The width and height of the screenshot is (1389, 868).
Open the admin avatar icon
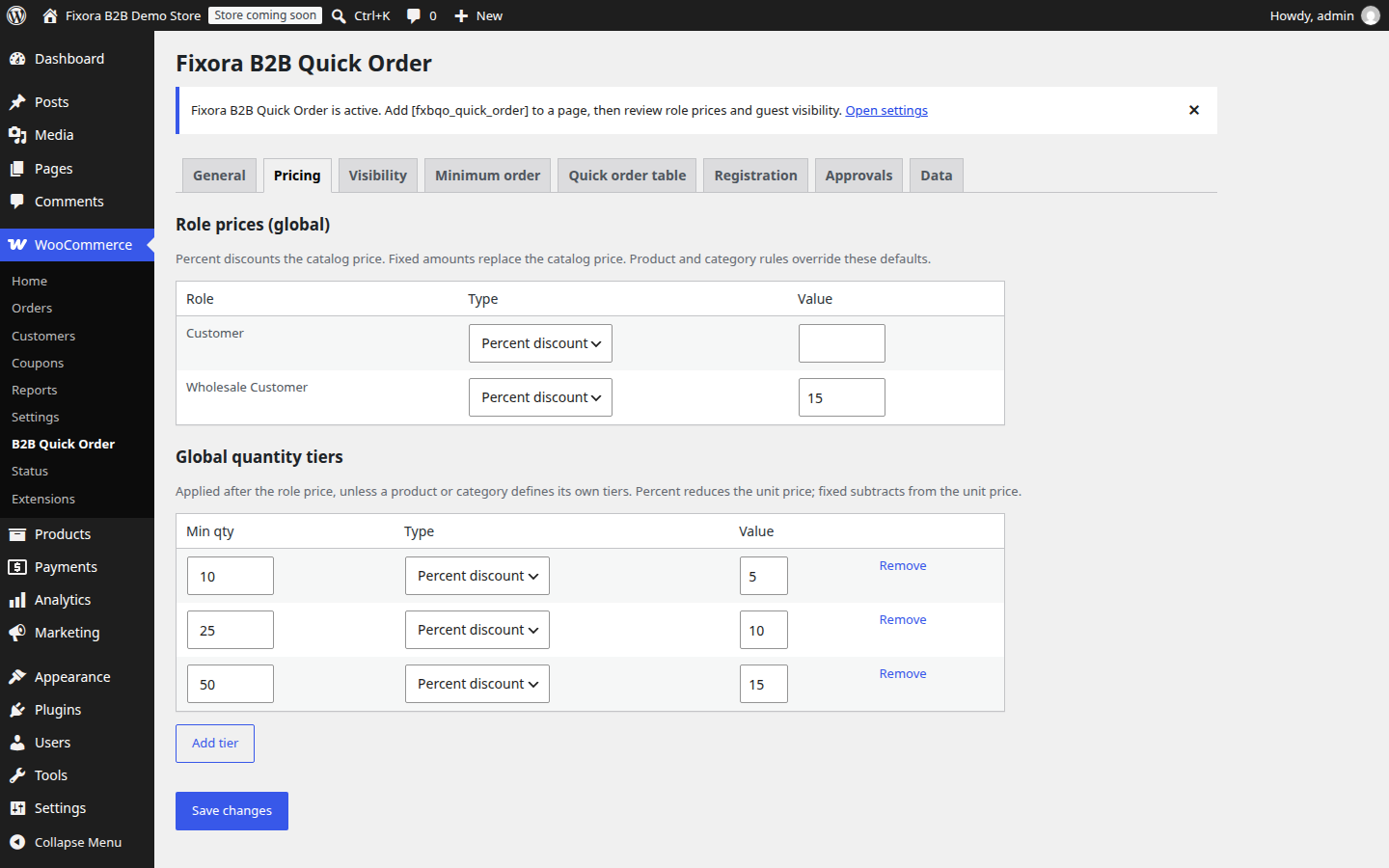(1371, 15)
